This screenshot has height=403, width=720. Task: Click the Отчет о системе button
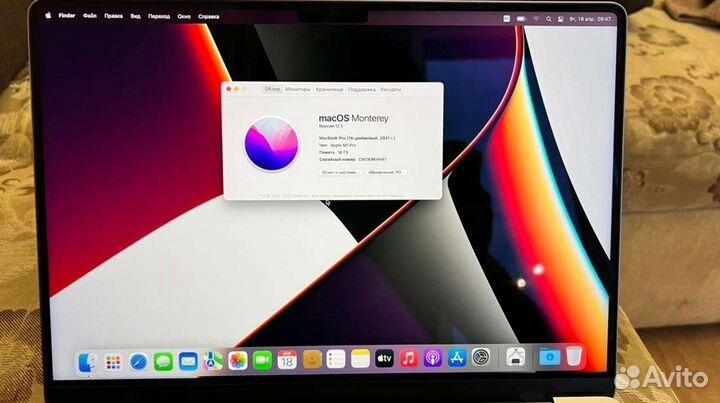click(340, 173)
